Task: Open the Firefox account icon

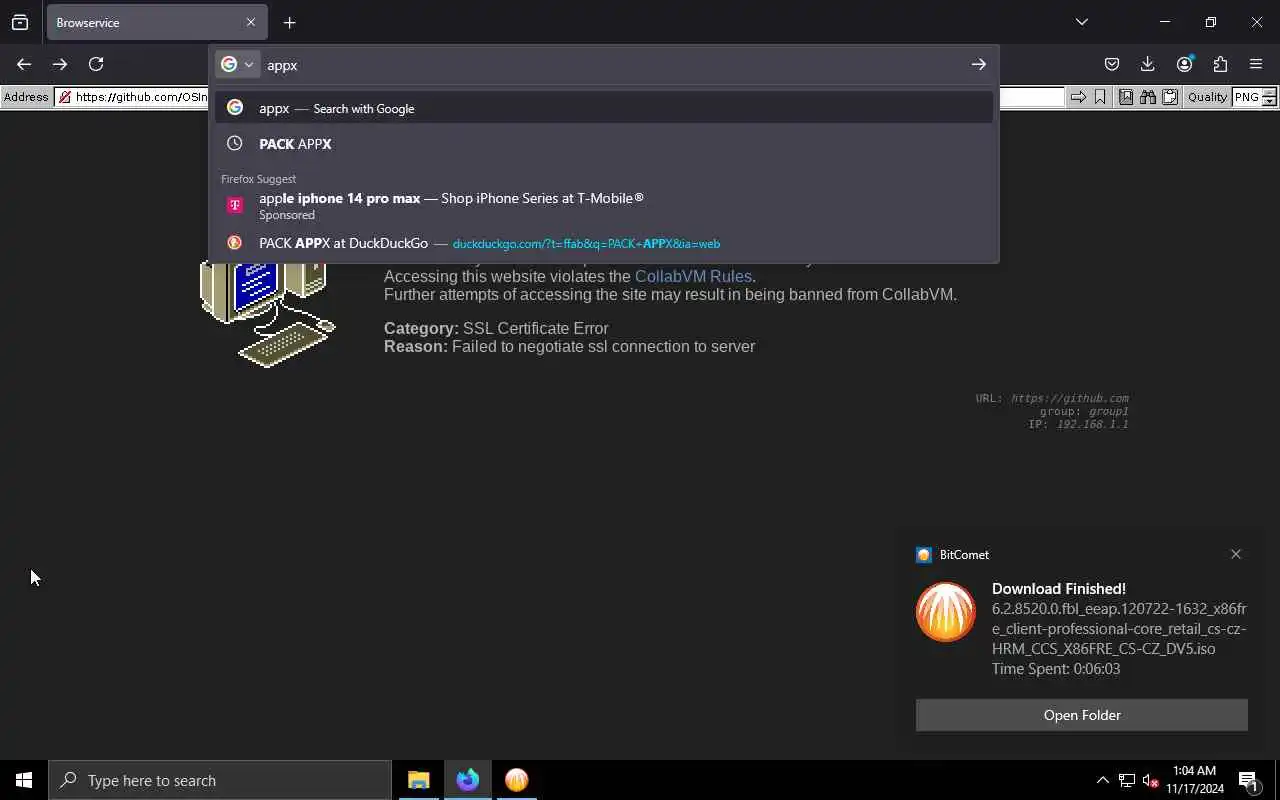Action: 1185,64
